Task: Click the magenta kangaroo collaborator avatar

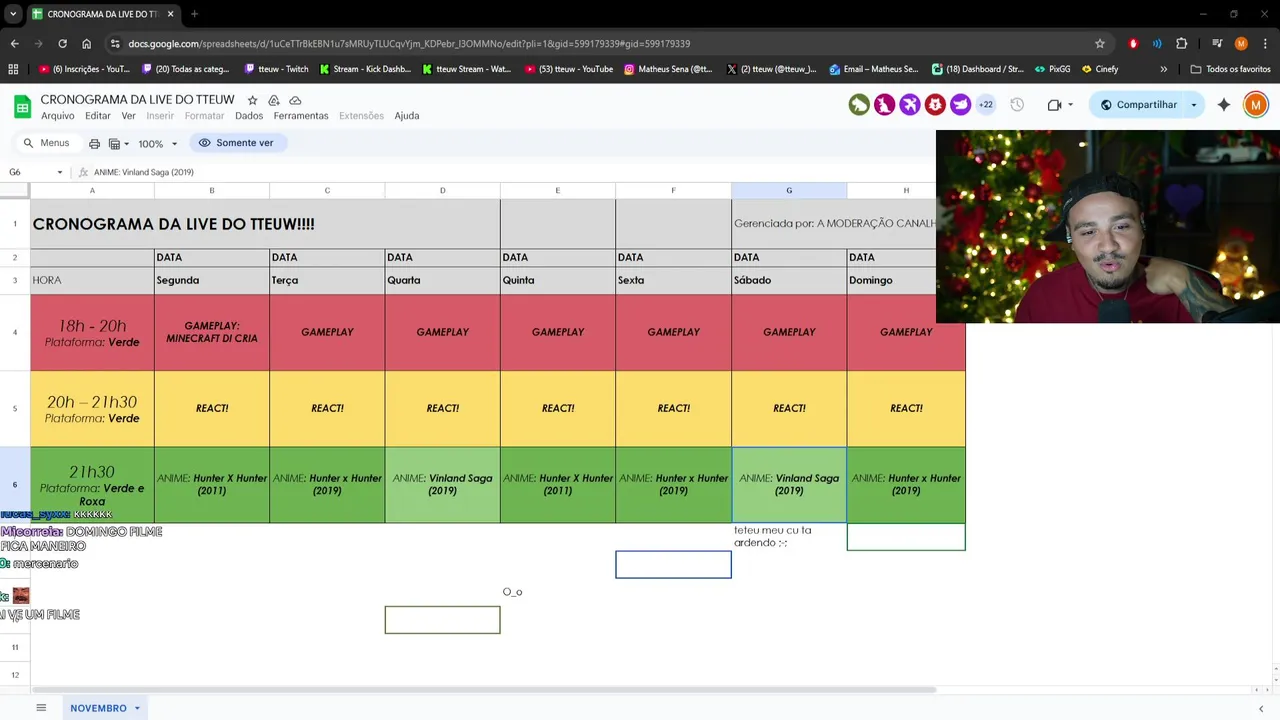Action: pyautogui.click(x=884, y=104)
